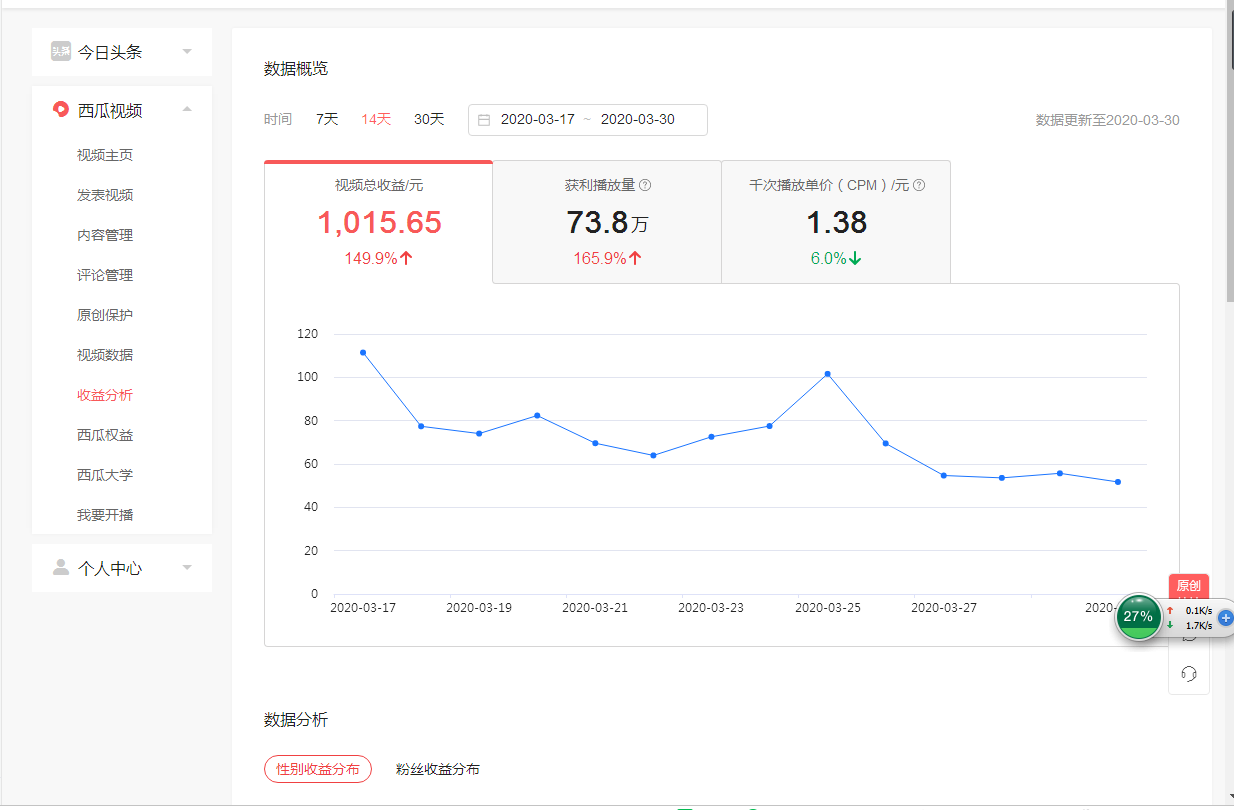Click the 数据分析 heading
1234x810 pixels.
click(x=296, y=720)
